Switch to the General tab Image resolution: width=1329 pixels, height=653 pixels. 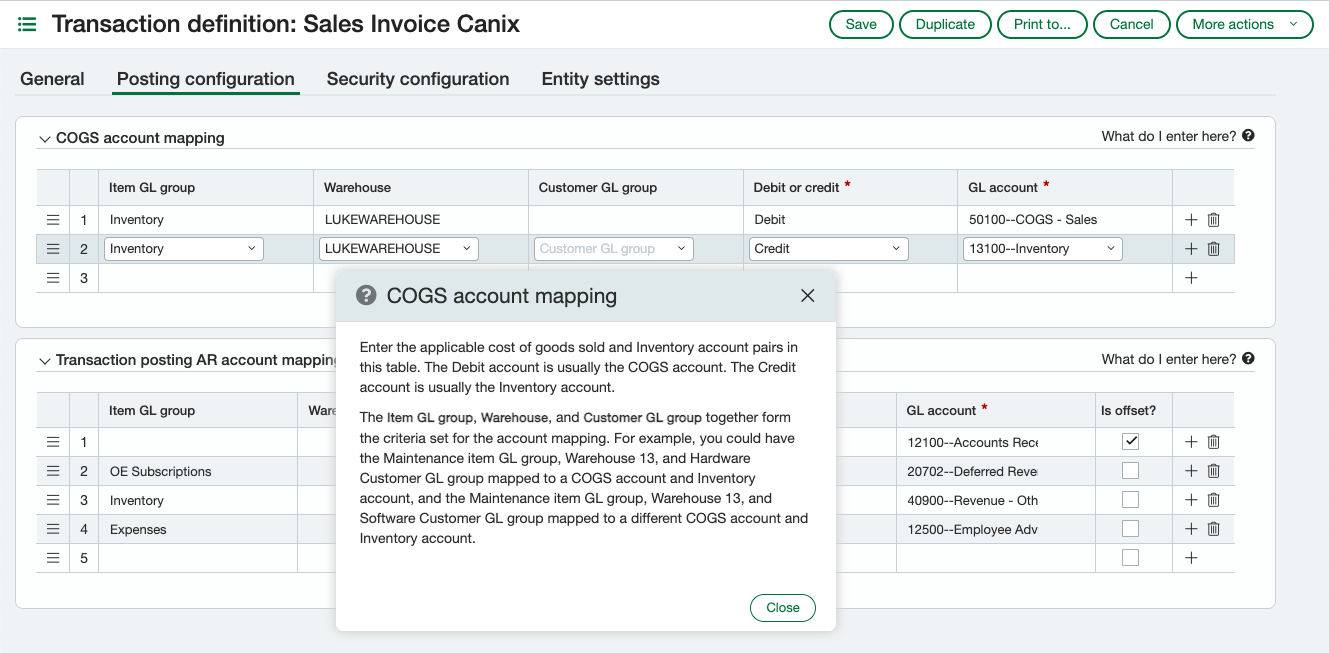pyautogui.click(x=52, y=79)
